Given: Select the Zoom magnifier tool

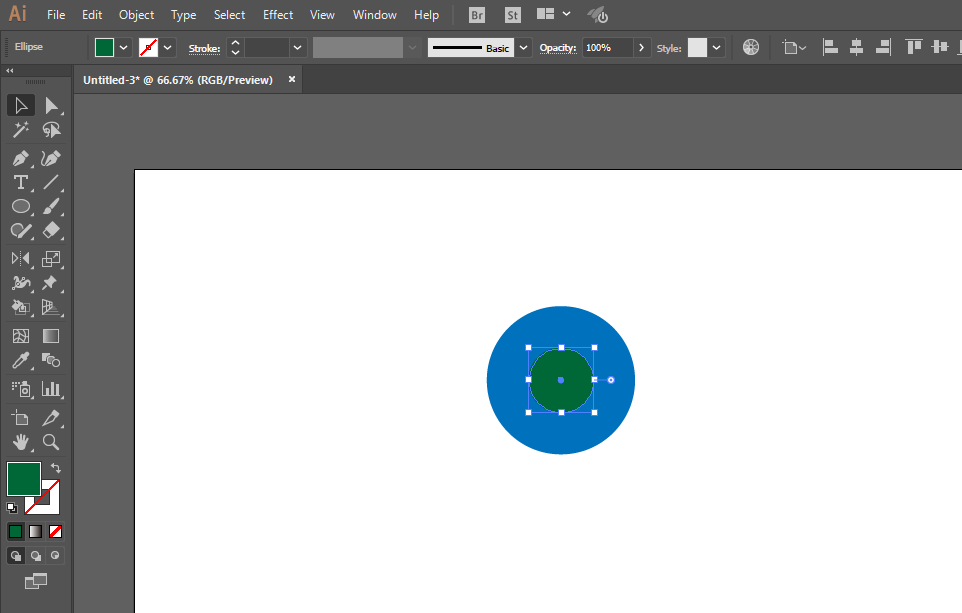Looking at the screenshot, I should [x=51, y=441].
